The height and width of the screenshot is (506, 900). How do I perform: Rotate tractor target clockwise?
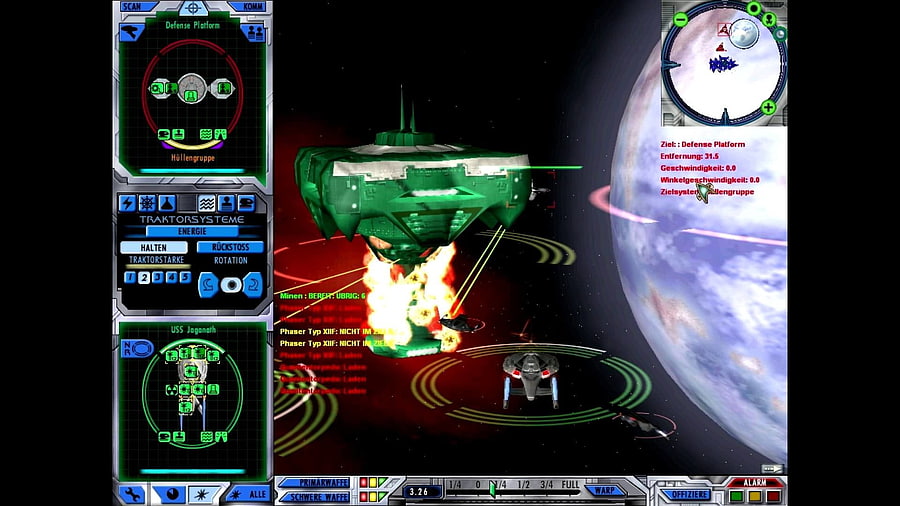[253, 285]
